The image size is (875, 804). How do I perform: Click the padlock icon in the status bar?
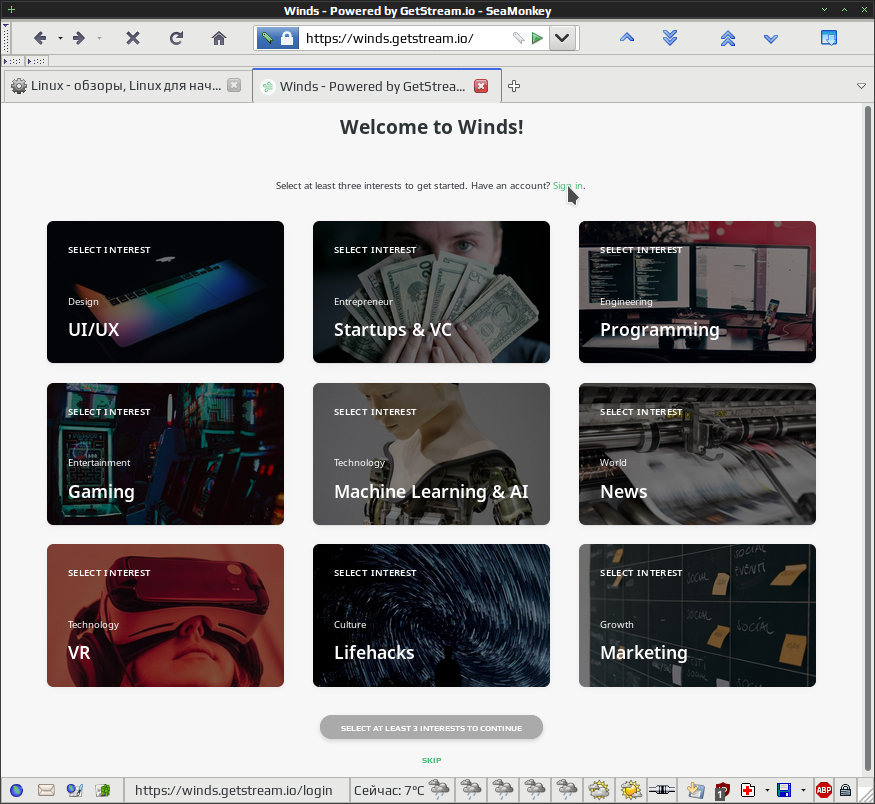tap(845, 790)
